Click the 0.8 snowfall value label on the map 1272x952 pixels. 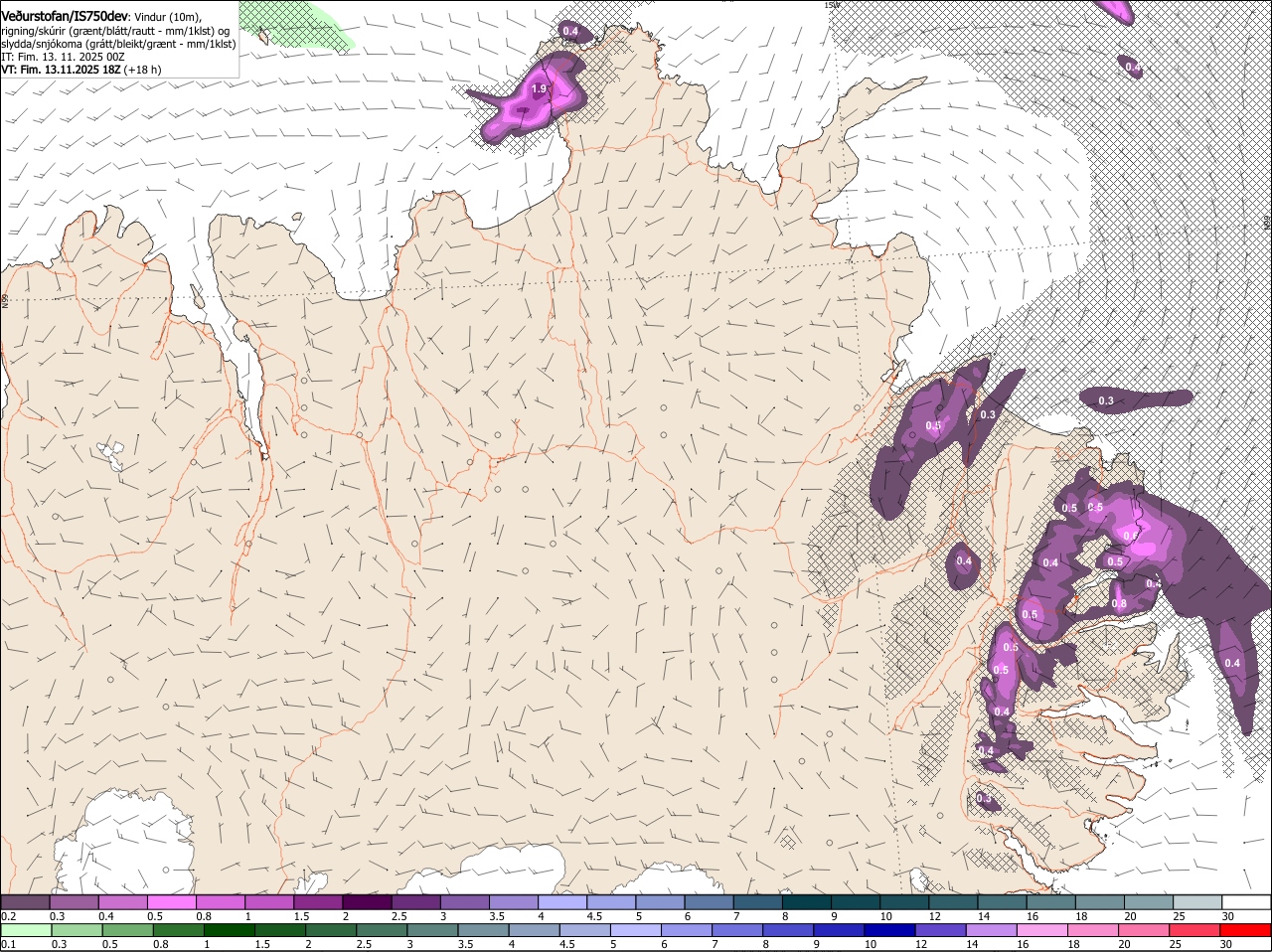click(1119, 603)
